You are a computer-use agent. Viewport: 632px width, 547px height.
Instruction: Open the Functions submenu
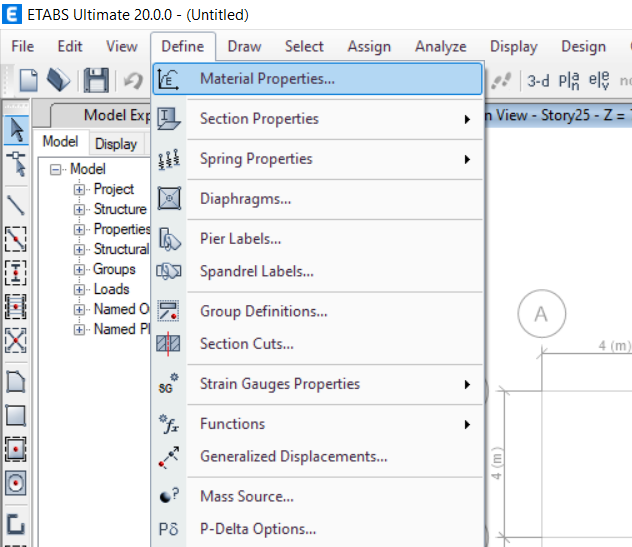[317, 424]
